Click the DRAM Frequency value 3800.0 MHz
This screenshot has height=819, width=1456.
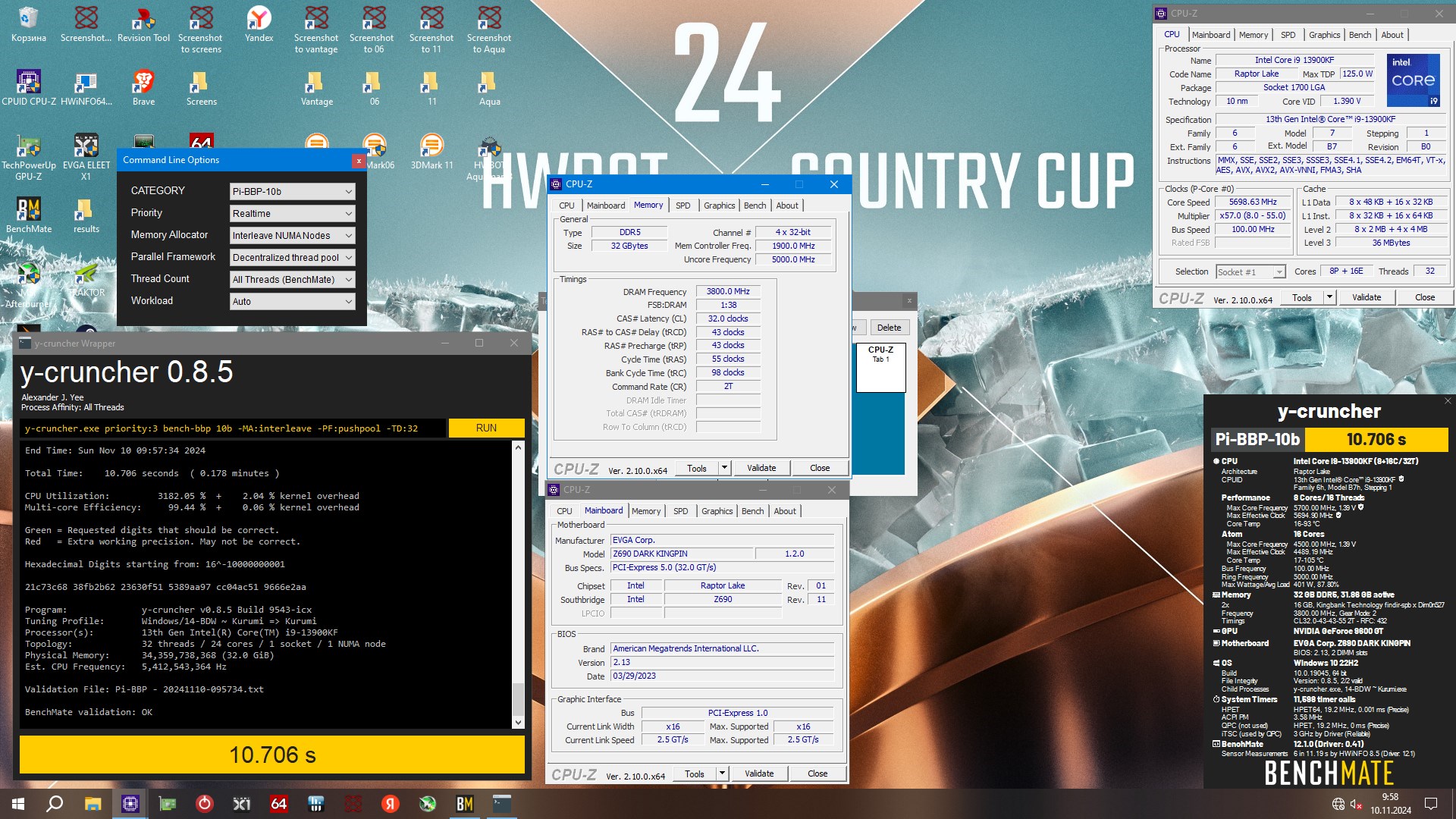pyautogui.click(x=728, y=292)
